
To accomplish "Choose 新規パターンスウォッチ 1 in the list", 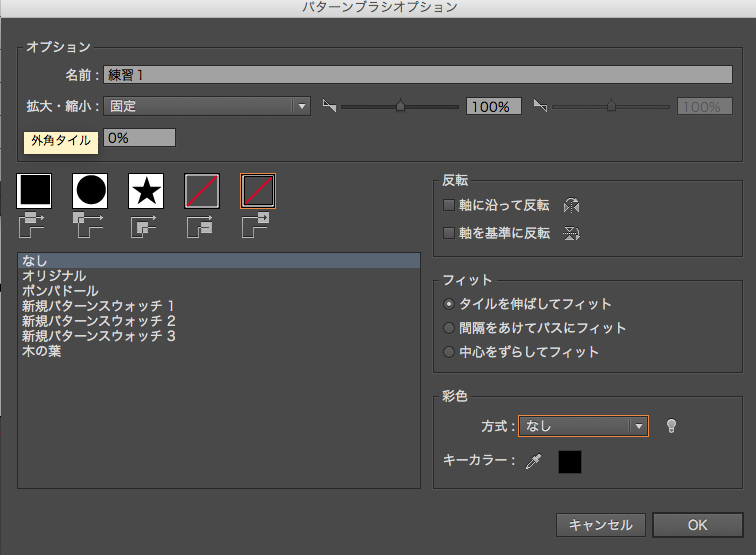I will pyautogui.click(x=219, y=306).
